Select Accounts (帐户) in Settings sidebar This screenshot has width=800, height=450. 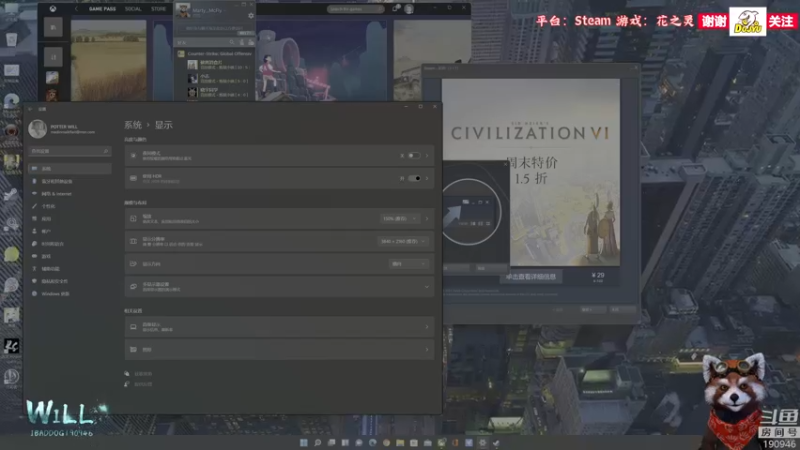pyautogui.click(x=70, y=231)
